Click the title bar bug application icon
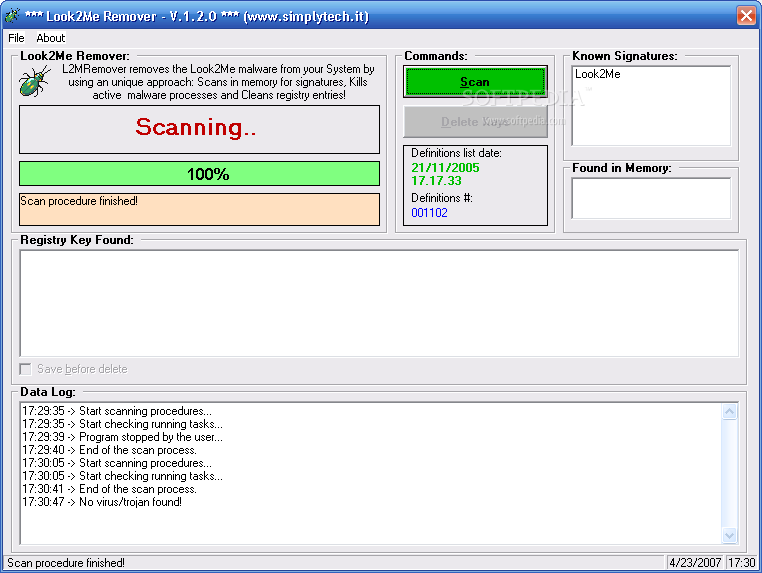 pyautogui.click(x=12, y=16)
